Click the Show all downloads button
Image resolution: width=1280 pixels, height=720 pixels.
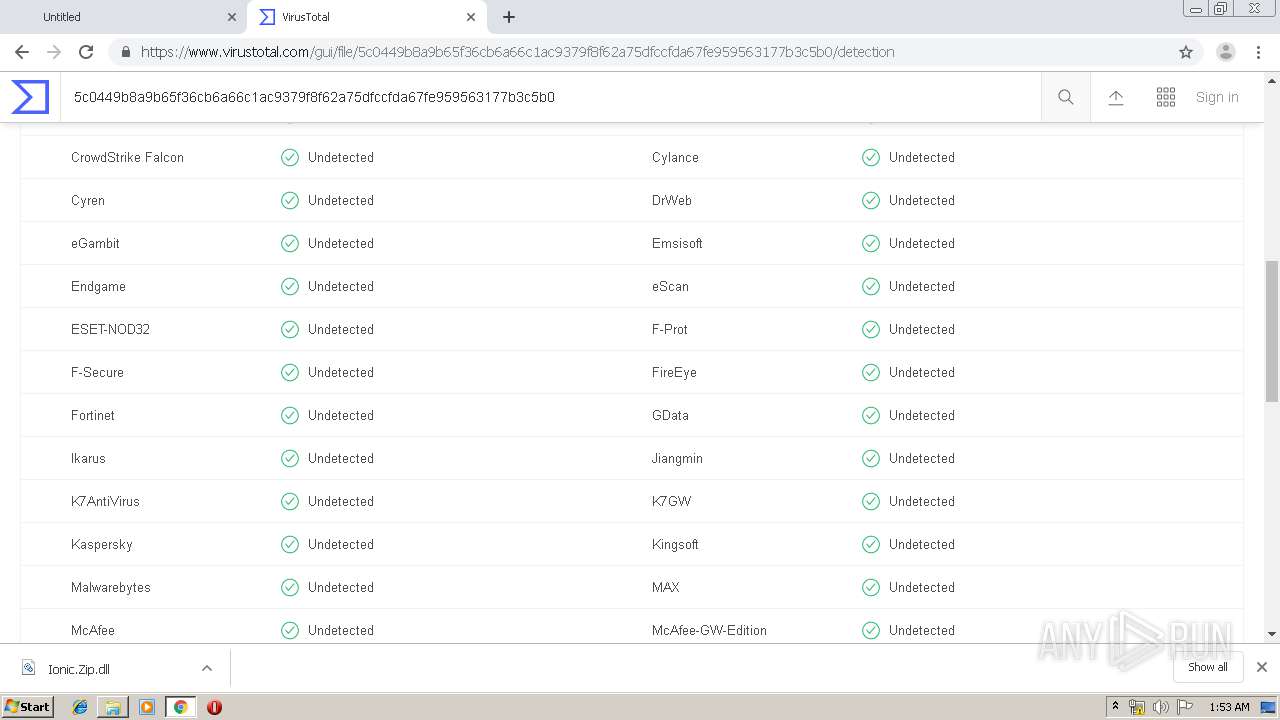(1207, 667)
